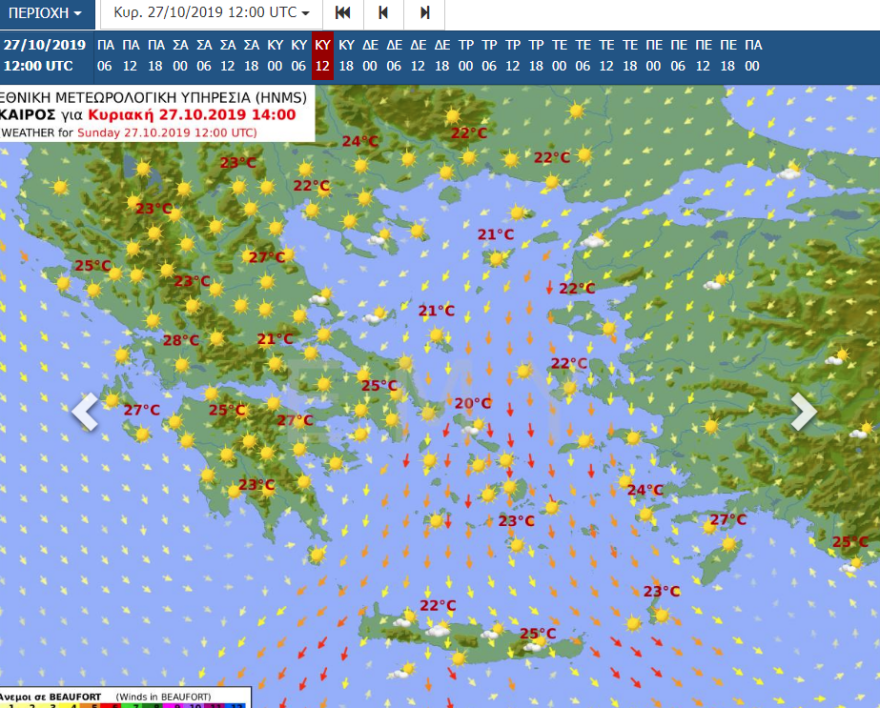The image size is (880, 708).
Task: Select the ΠΑ 06 timestep
Action: click(105, 57)
